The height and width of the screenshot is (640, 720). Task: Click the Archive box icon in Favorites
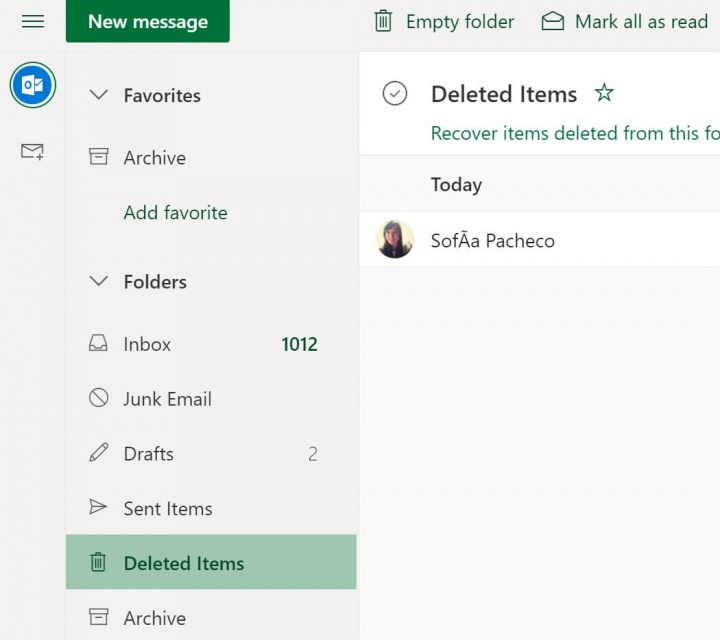click(98, 157)
